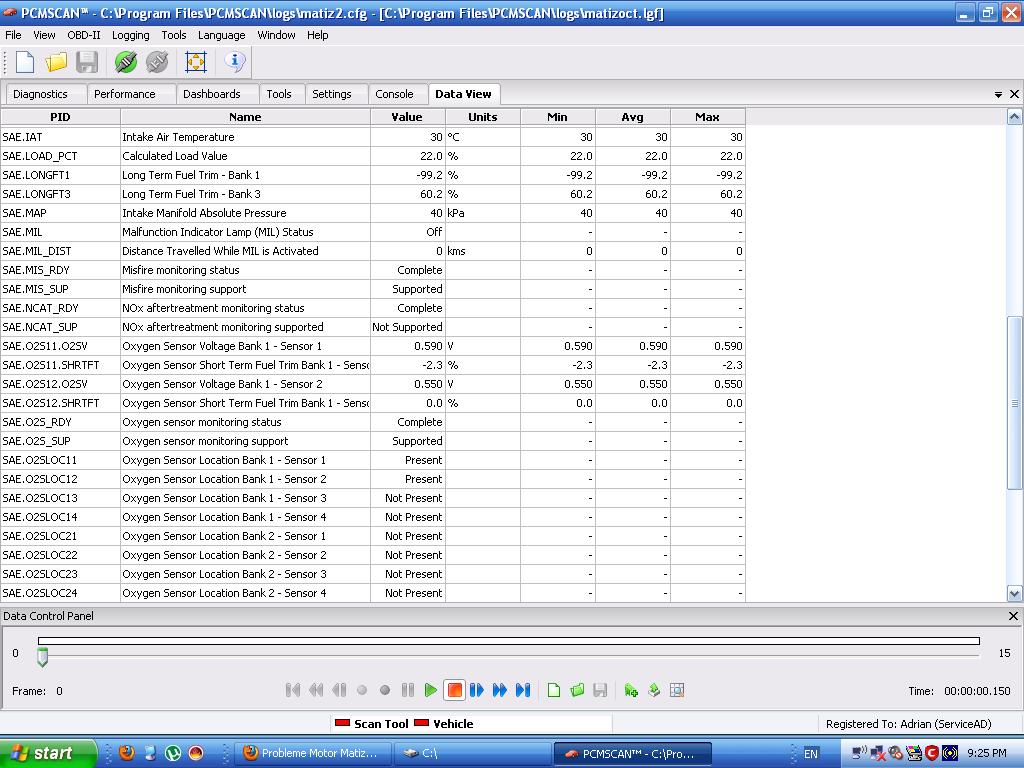The image size is (1024, 768).
Task: Click the Max column header
Action: point(707,117)
